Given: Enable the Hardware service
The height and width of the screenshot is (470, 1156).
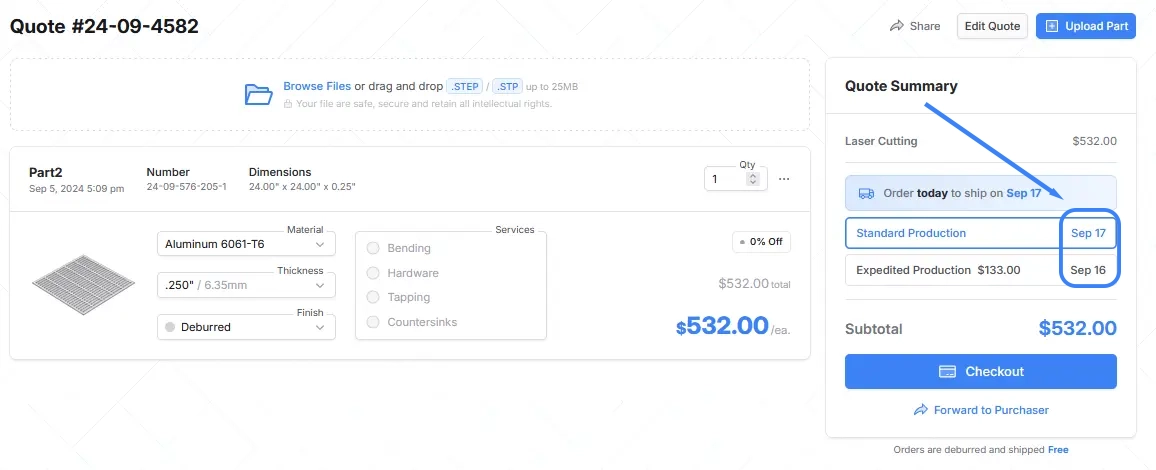Looking at the screenshot, I should (x=374, y=273).
